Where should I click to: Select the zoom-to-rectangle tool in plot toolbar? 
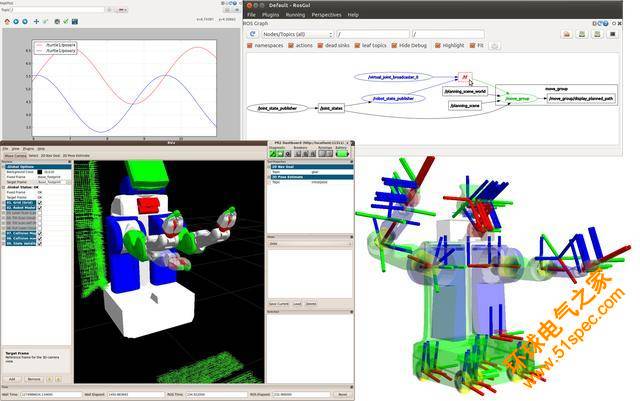coord(45,21)
